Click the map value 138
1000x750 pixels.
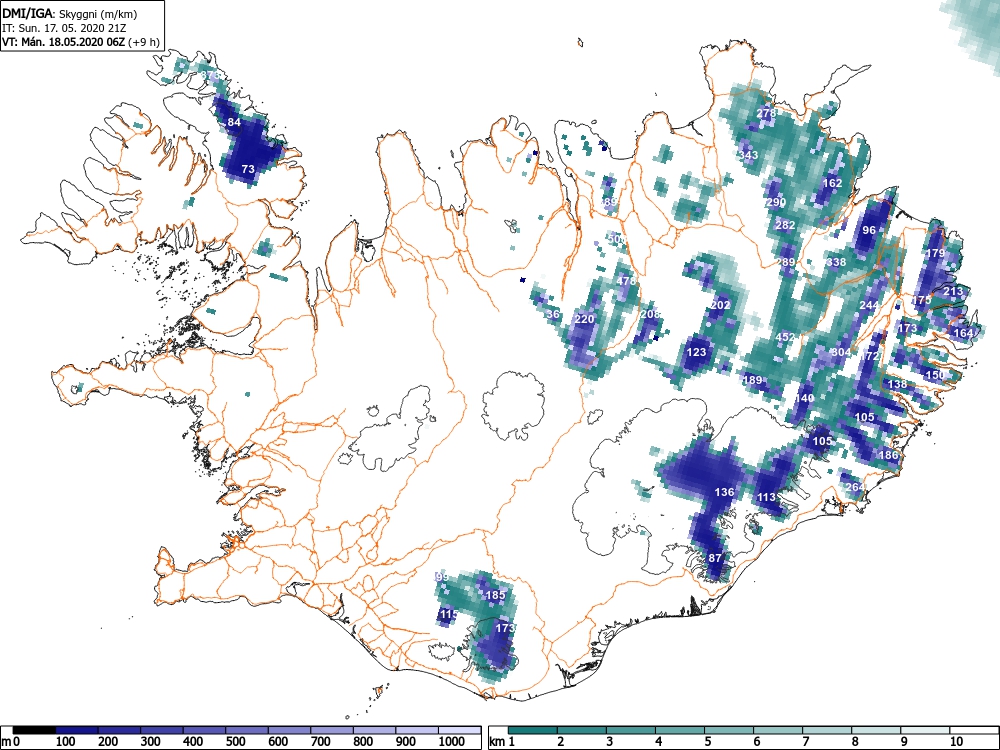coord(897,384)
